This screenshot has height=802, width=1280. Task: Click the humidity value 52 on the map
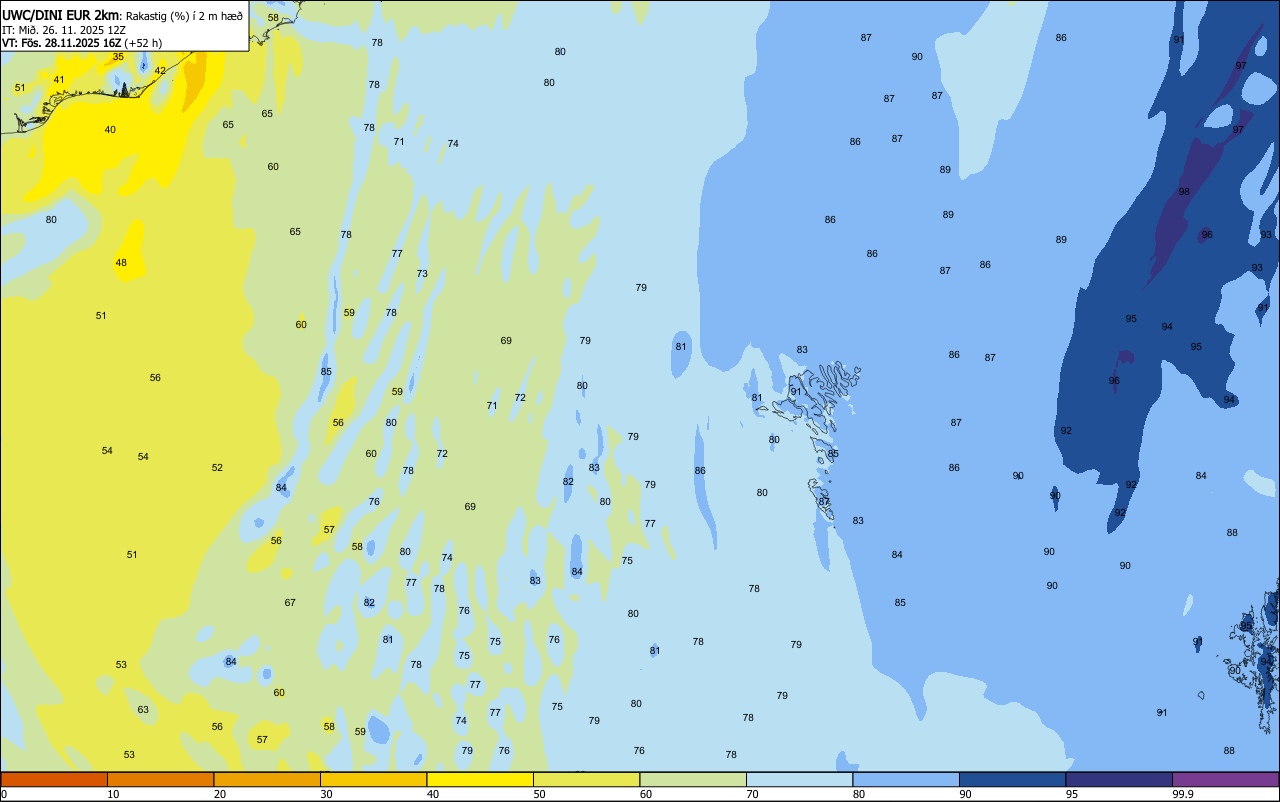(217, 468)
